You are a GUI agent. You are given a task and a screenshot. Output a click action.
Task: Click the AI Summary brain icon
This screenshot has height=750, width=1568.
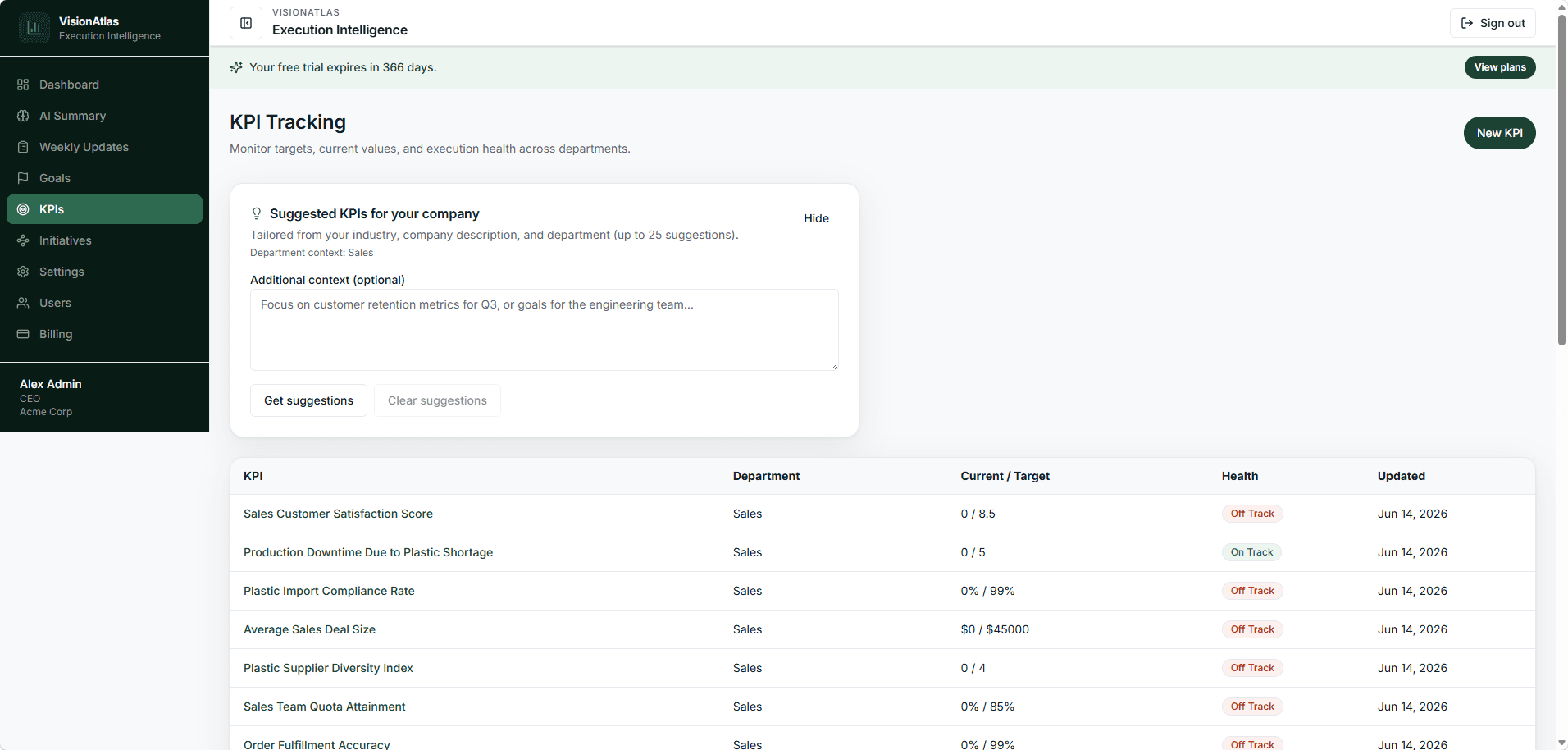[x=23, y=116]
